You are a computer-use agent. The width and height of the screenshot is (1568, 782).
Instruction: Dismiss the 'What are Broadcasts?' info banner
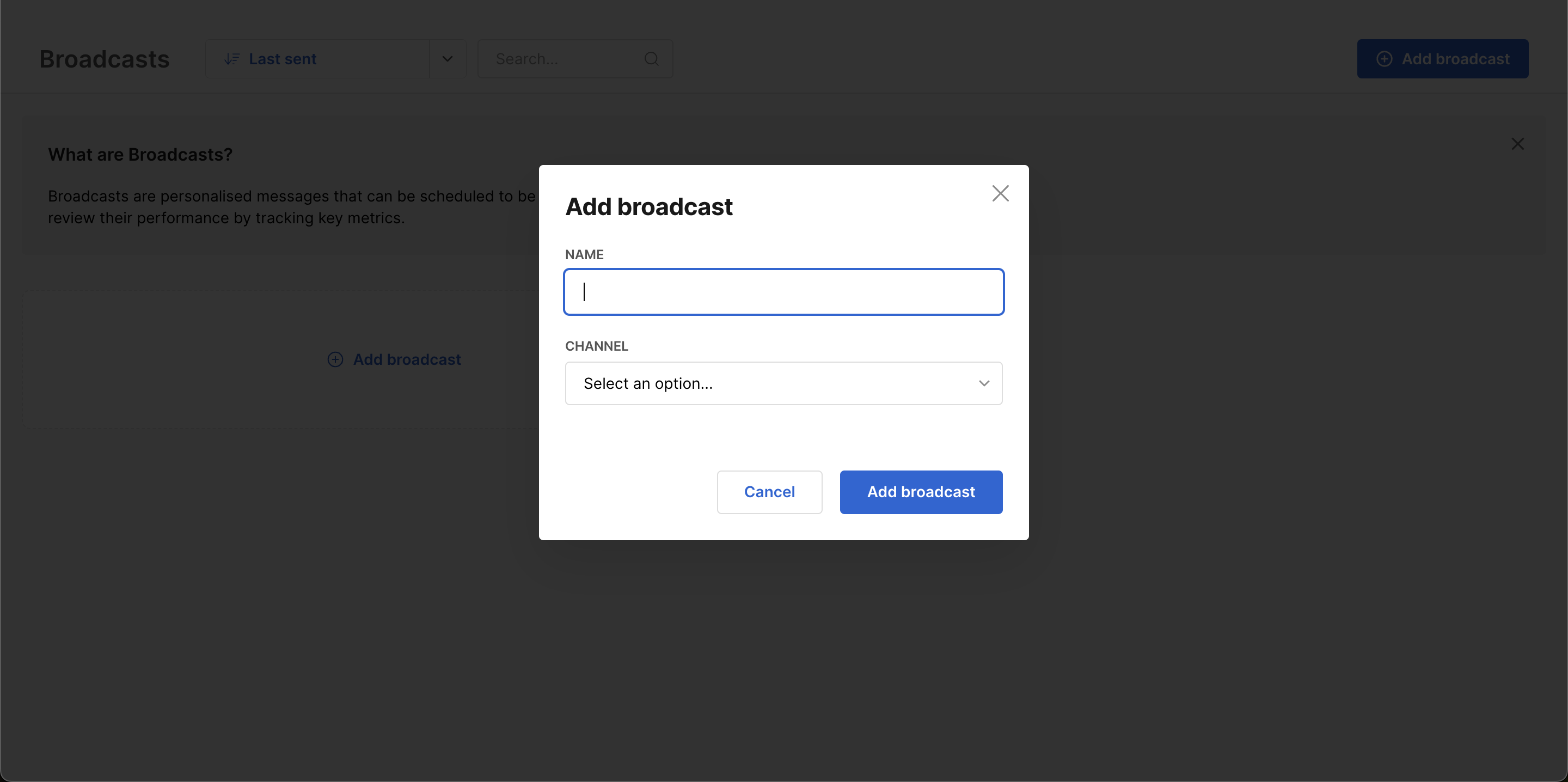point(1517,144)
